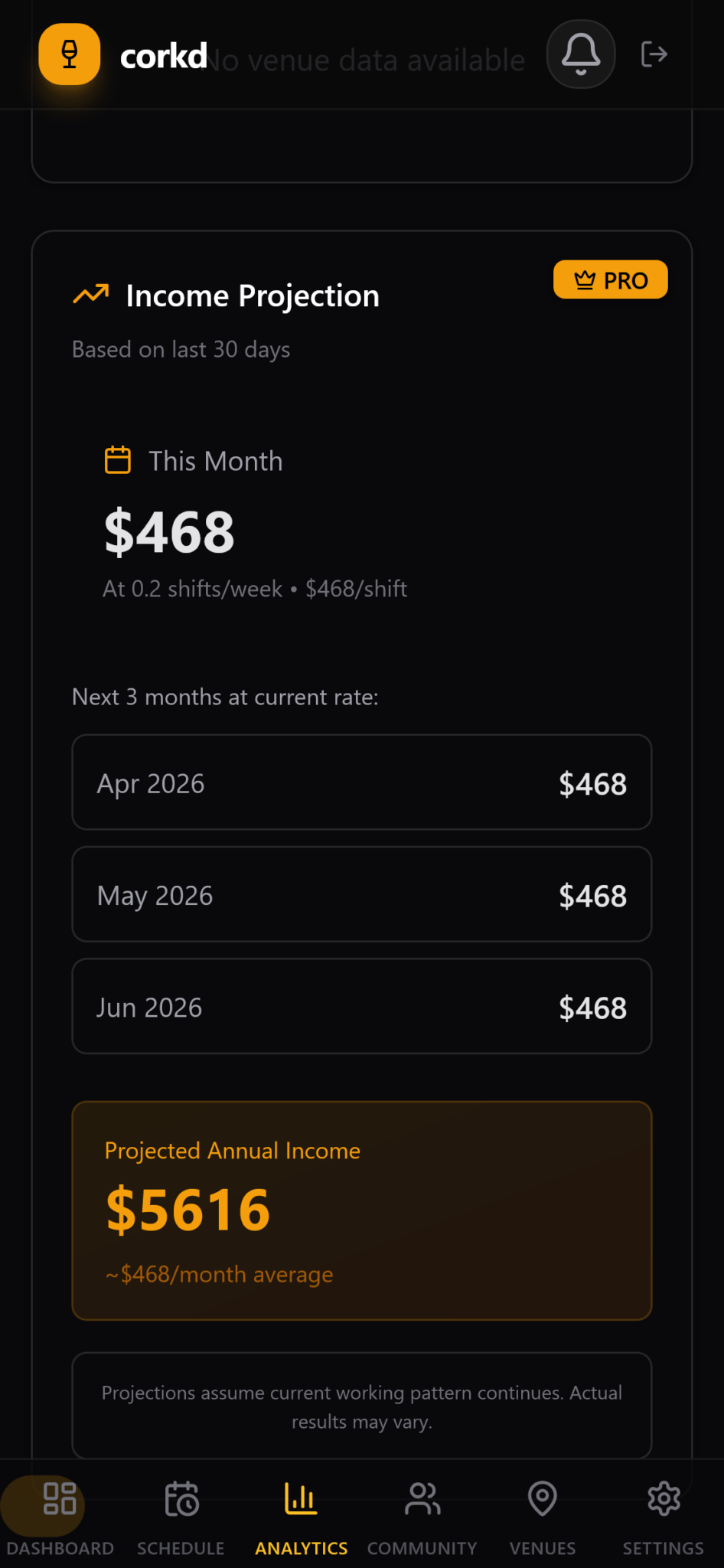
Task: Click the This Month $468 amount
Action: 169,532
